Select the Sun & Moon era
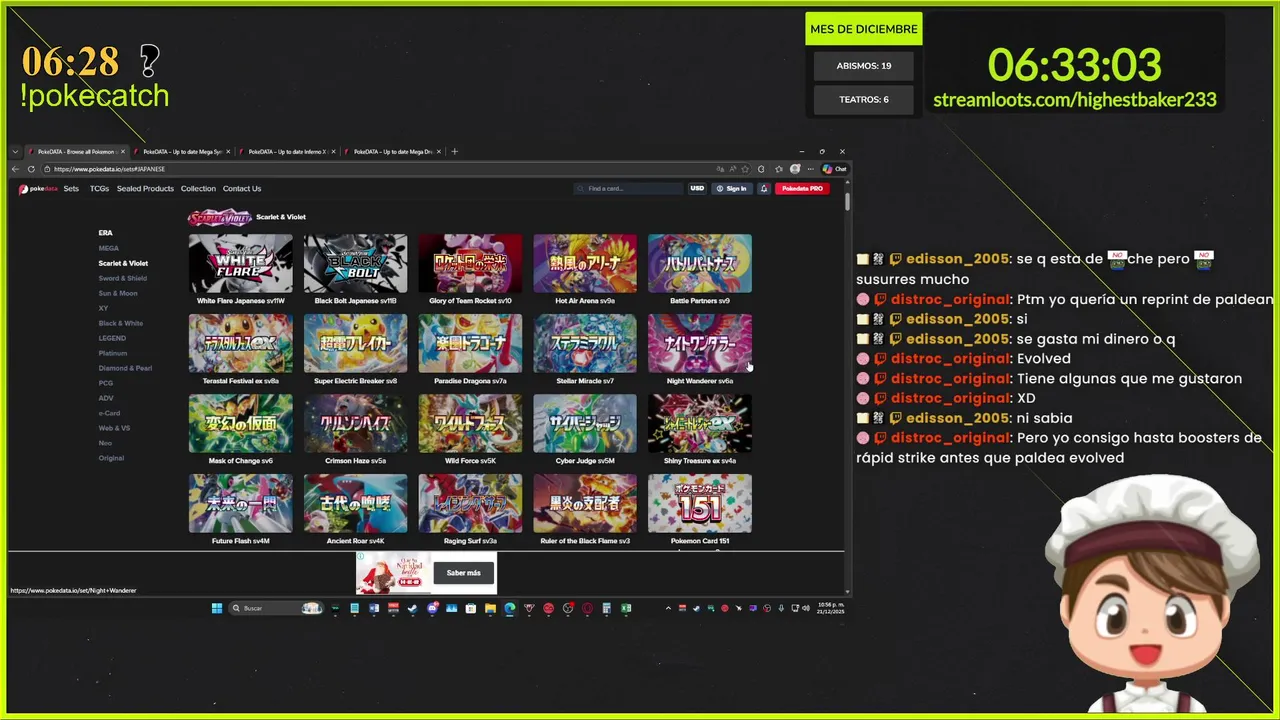 coord(118,293)
